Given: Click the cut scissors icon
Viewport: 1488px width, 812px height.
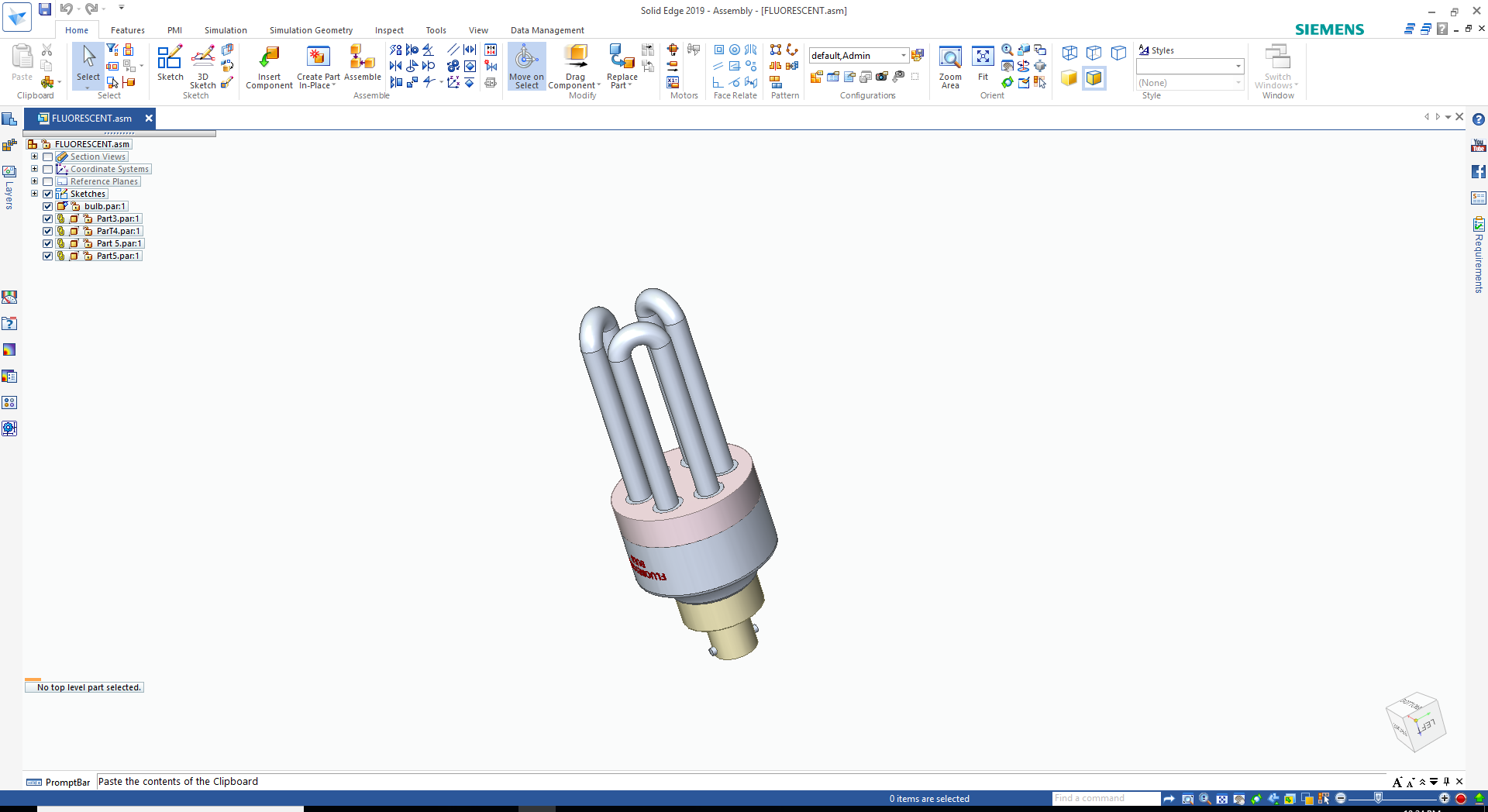Looking at the screenshot, I should point(46,50).
